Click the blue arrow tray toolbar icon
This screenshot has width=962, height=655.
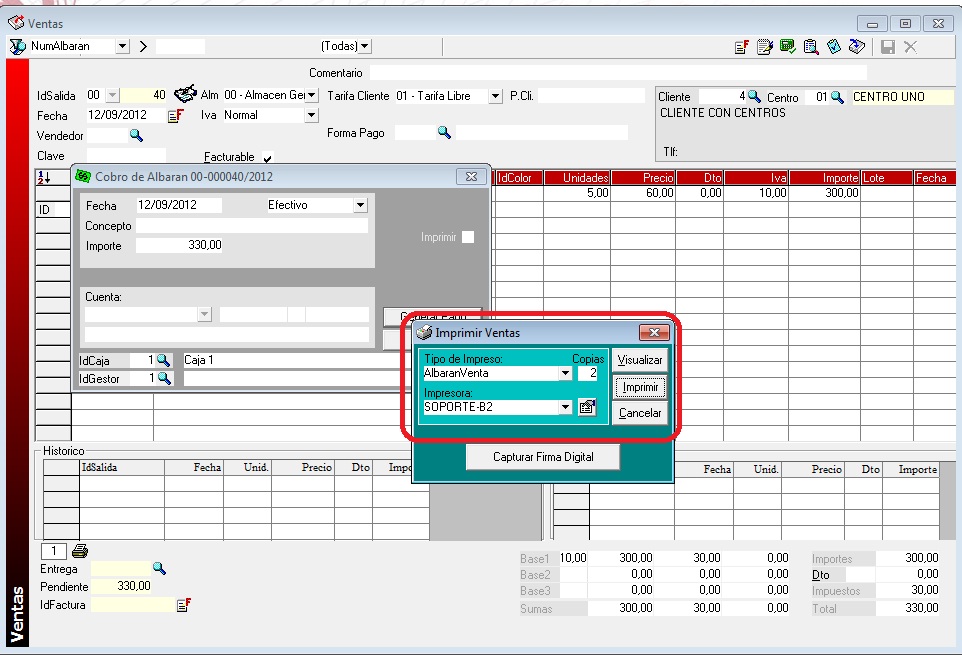(x=856, y=47)
